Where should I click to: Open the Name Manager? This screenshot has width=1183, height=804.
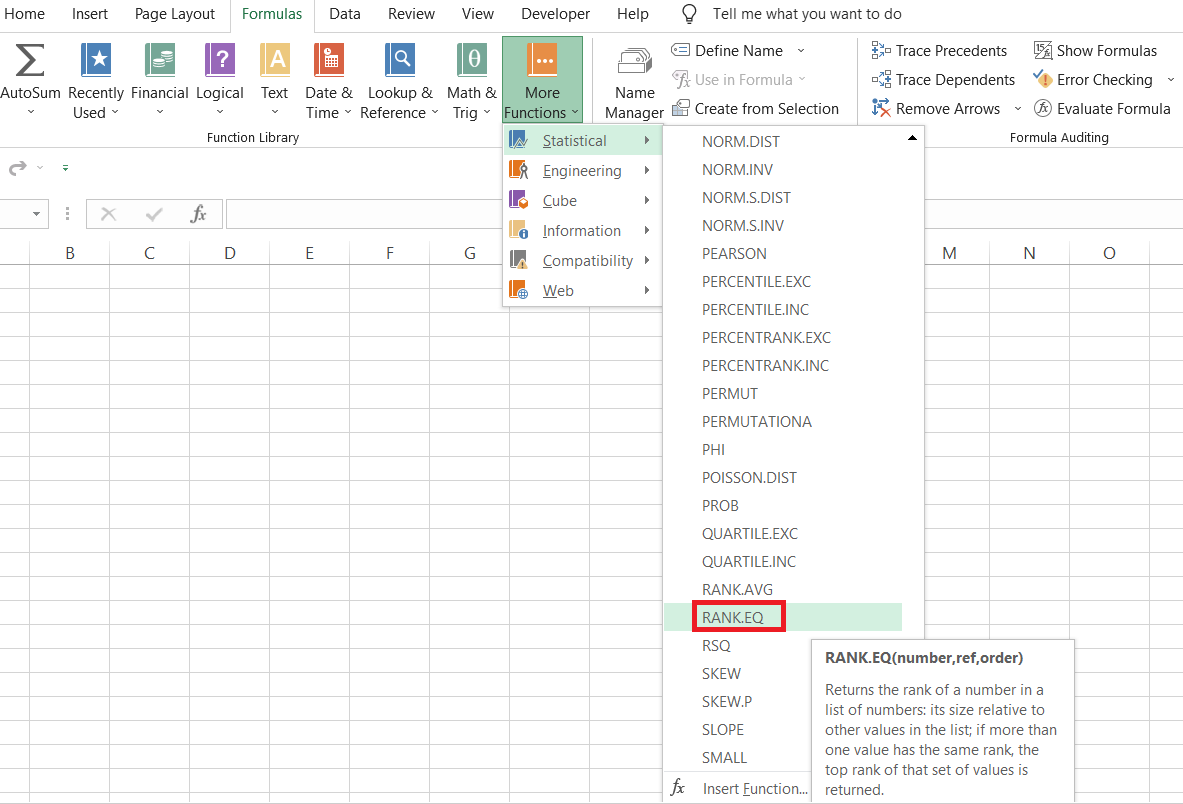(633, 80)
